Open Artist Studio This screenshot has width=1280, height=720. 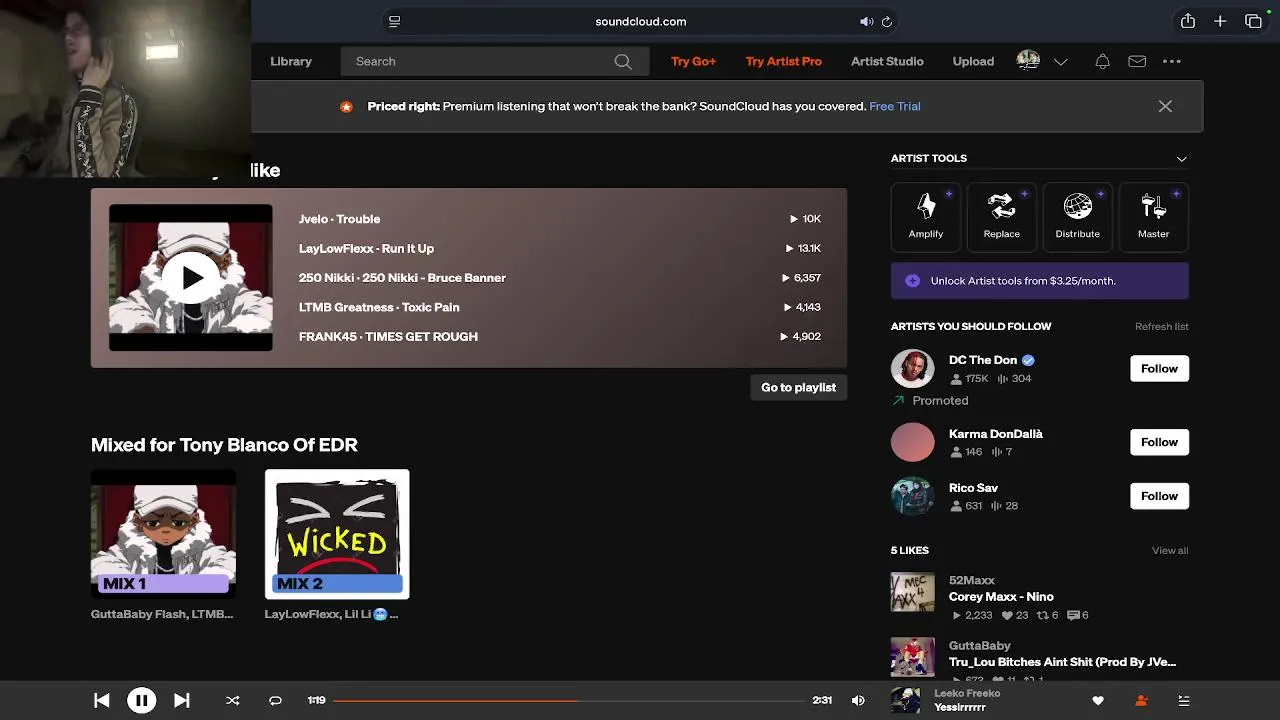(x=887, y=61)
